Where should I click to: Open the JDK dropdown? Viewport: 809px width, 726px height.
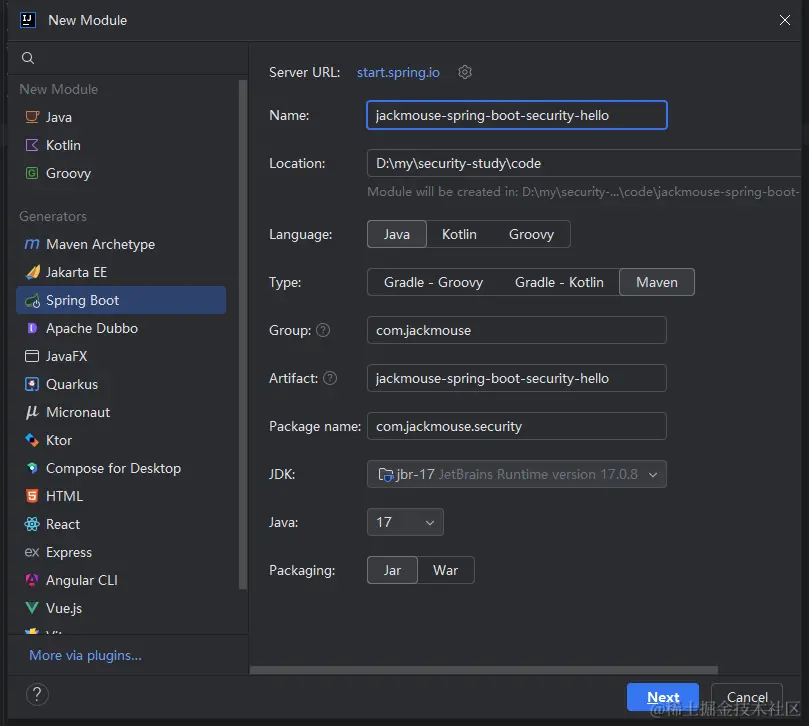tap(517, 474)
